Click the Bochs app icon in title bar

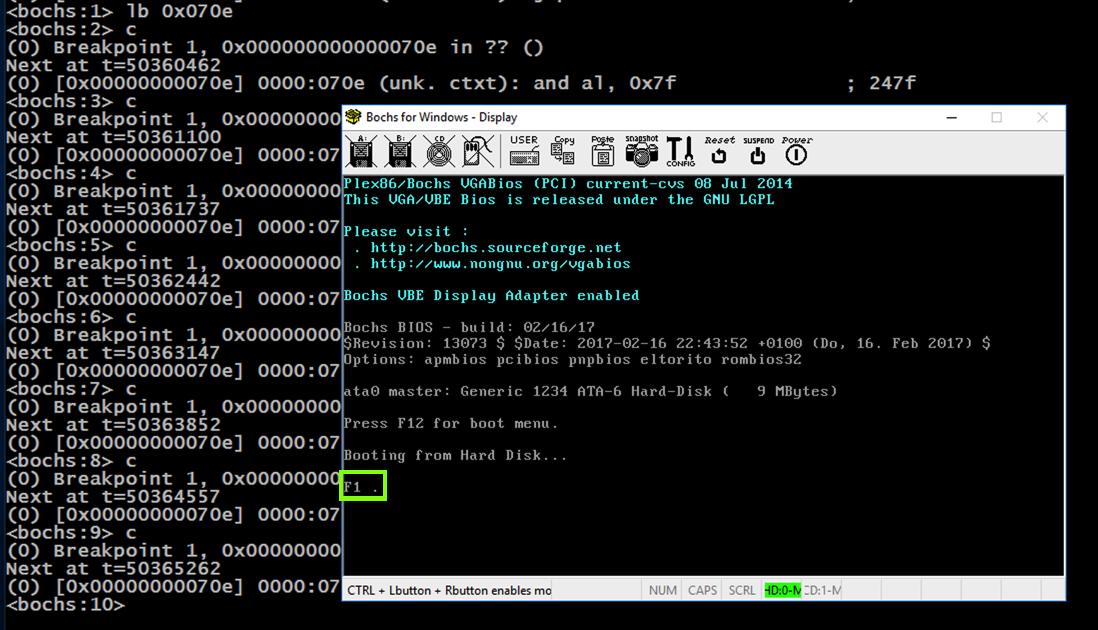(354, 117)
